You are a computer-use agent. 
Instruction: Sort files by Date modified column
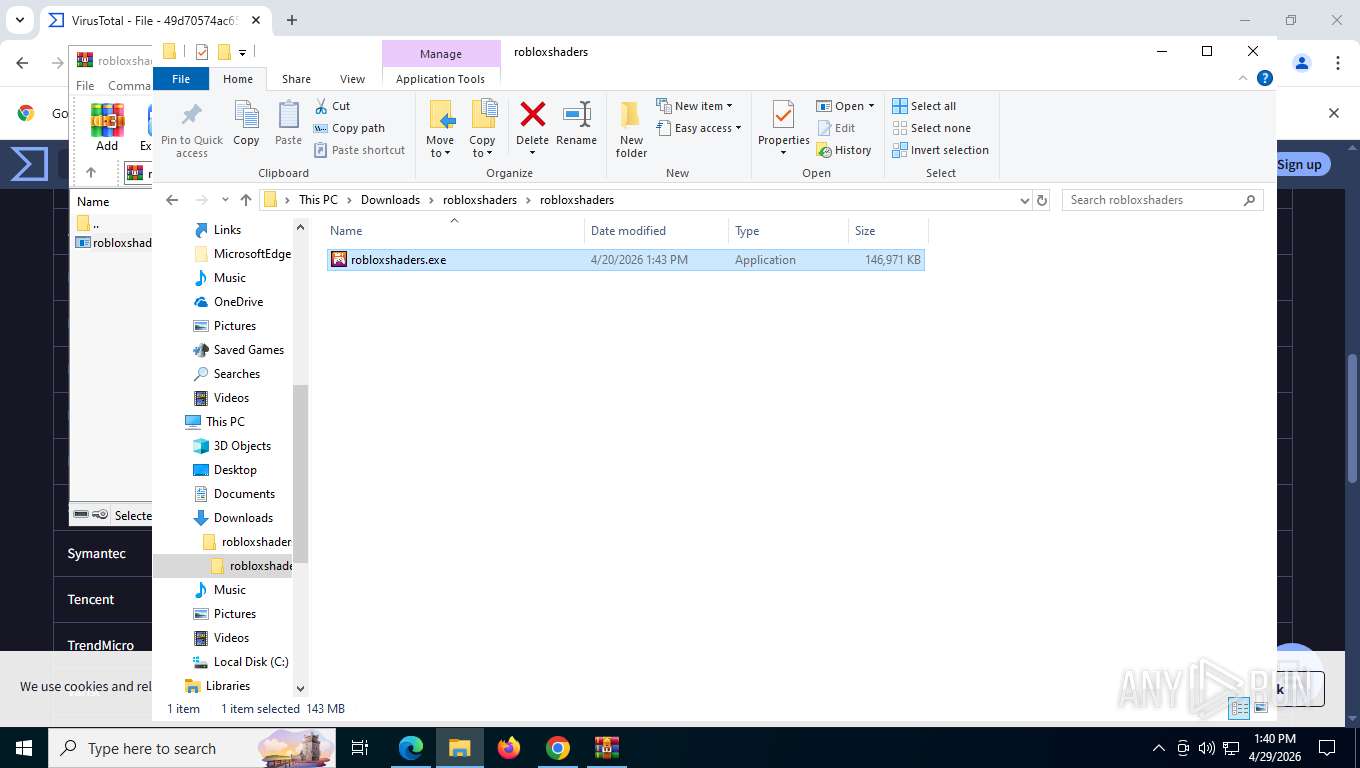(656, 231)
